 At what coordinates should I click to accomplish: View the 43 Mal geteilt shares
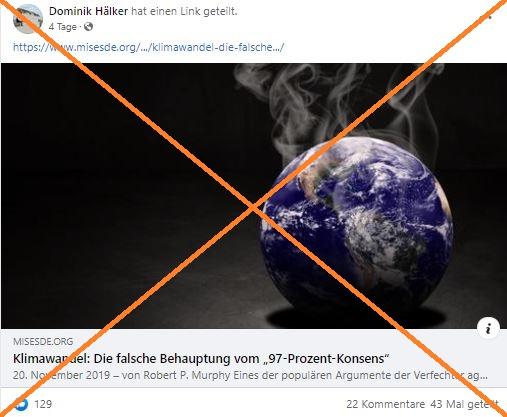pyautogui.click(x=464, y=404)
